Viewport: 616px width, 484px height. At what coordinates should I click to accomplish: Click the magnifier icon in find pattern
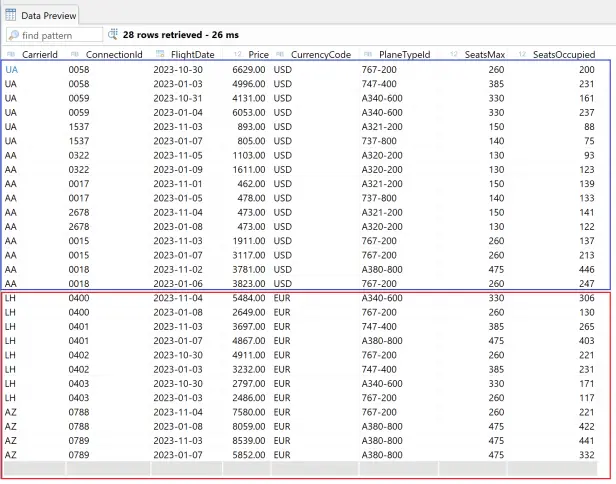tap(14, 35)
